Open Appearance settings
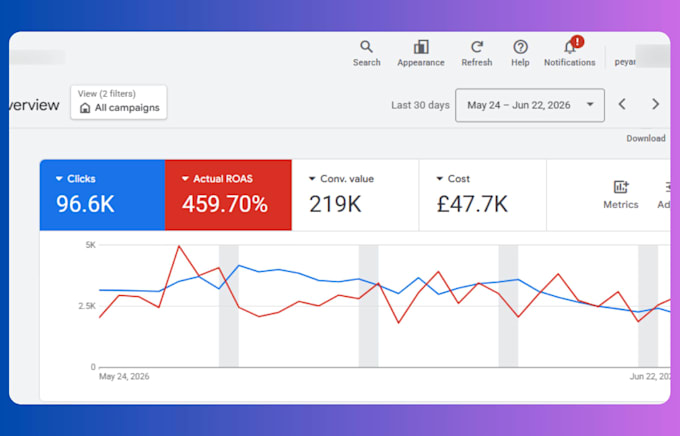Viewport: 680px width, 436px height. coord(421,53)
